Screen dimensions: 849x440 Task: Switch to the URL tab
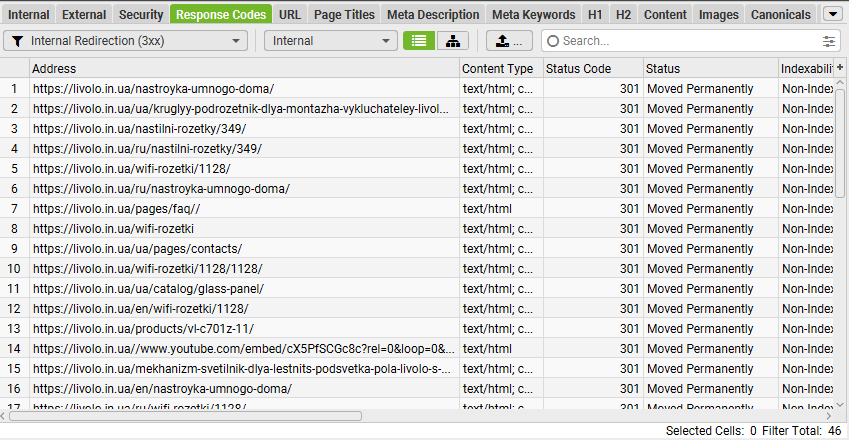tap(290, 15)
